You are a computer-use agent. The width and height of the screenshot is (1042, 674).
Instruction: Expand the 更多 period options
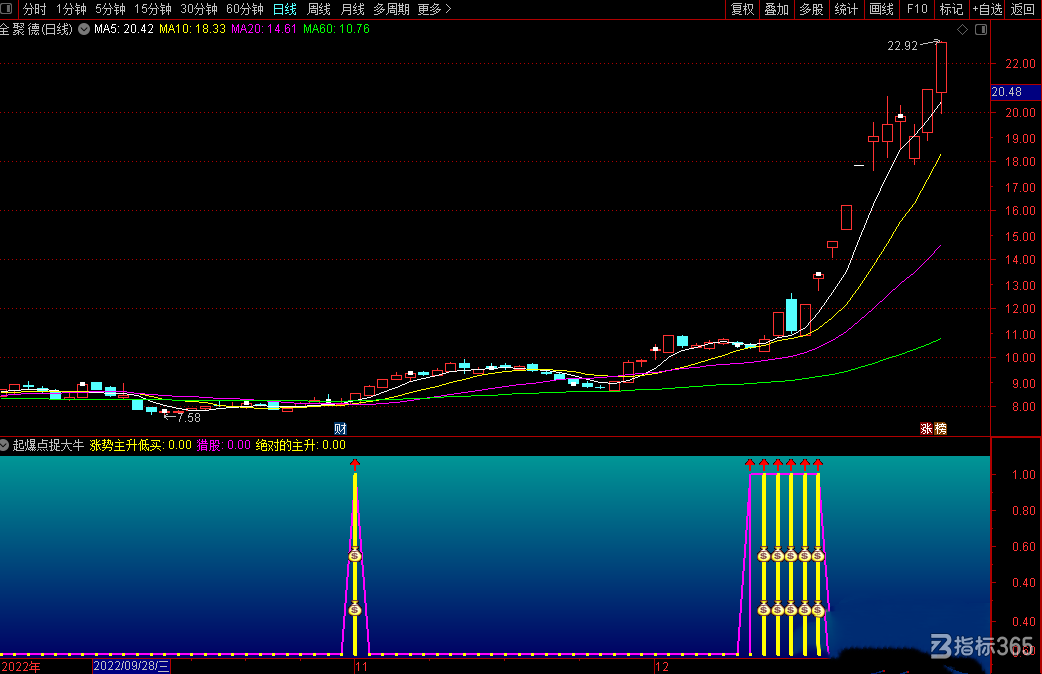(434, 9)
